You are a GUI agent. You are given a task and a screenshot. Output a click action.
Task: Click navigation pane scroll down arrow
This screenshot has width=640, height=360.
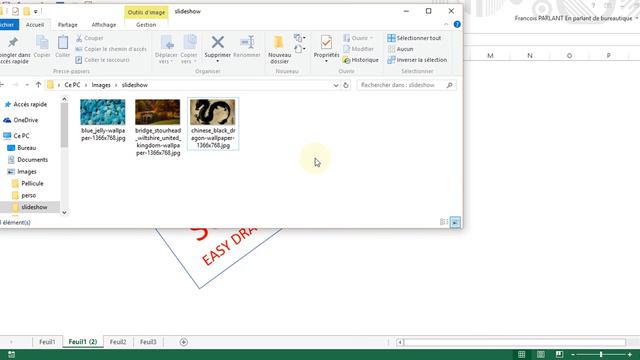point(64,212)
